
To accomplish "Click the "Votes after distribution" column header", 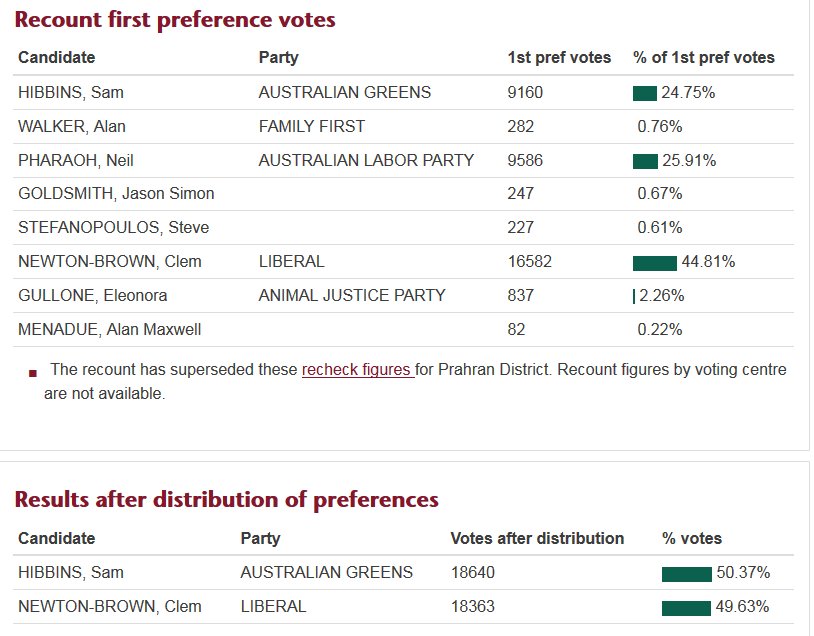I will coord(537,539).
